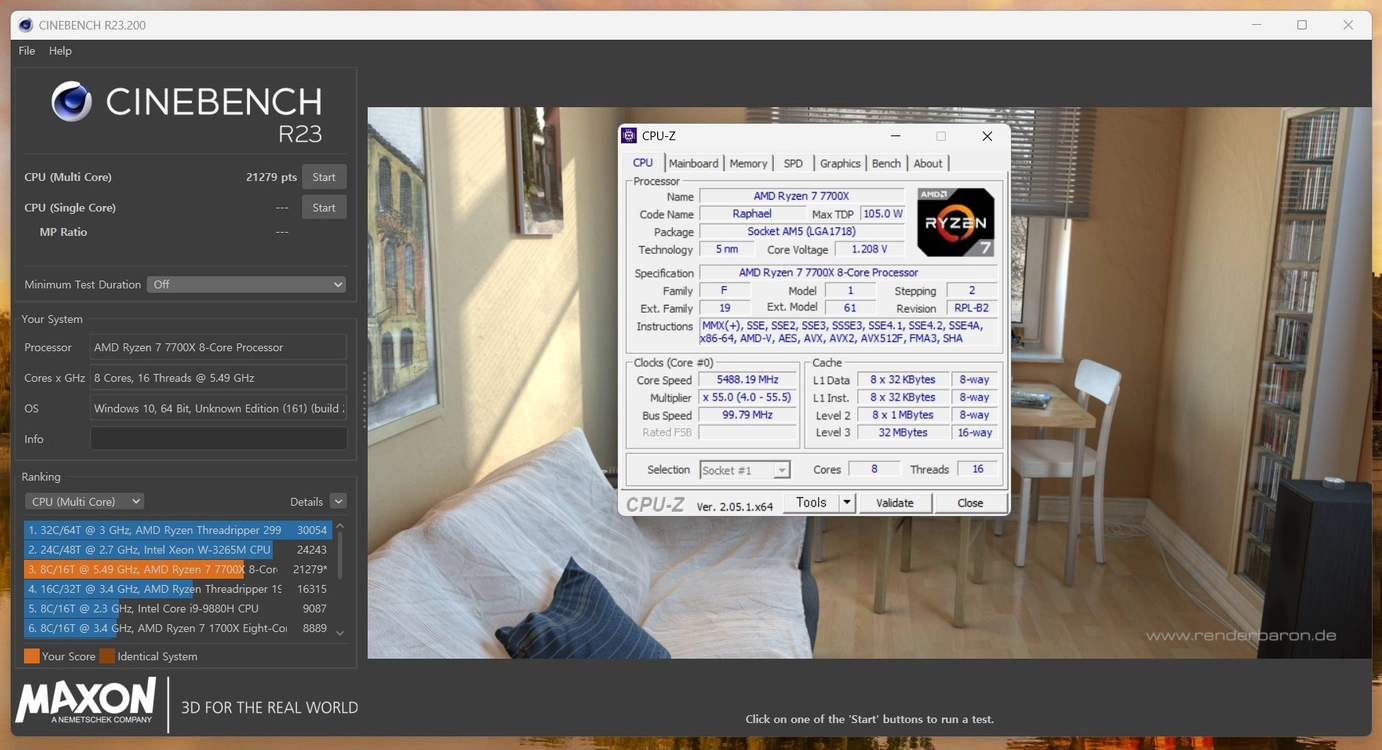Minimize the CPU-Z window
Image resolution: width=1382 pixels, height=750 pixels.
coord(895,136)
